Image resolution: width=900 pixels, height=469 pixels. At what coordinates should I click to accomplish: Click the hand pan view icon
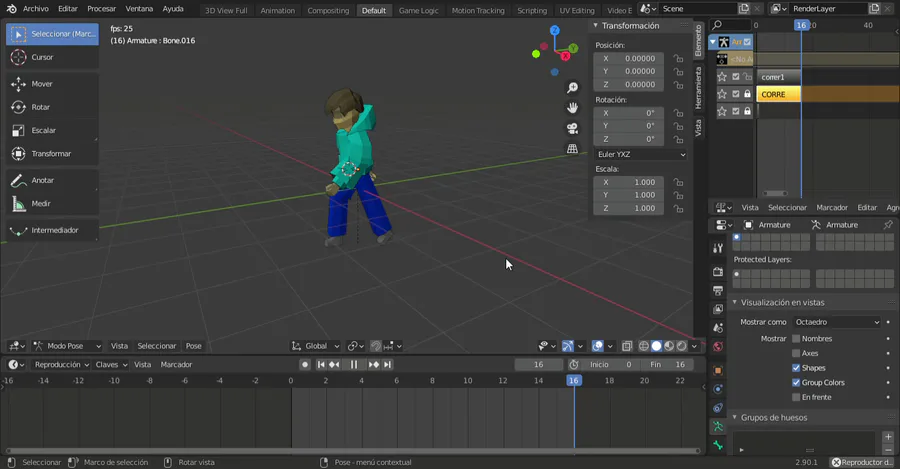572,108
